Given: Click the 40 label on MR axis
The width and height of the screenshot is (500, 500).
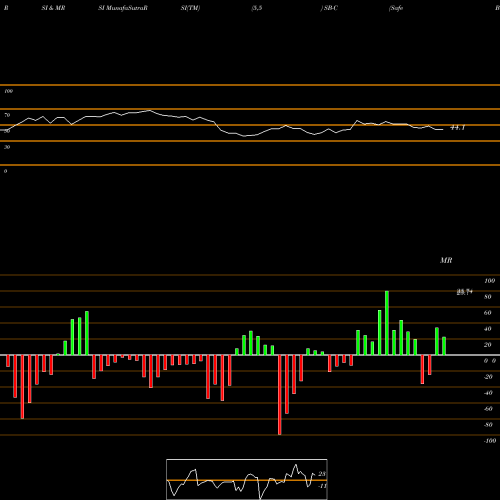Looking at the screenshot, I should tap(487, 329).
